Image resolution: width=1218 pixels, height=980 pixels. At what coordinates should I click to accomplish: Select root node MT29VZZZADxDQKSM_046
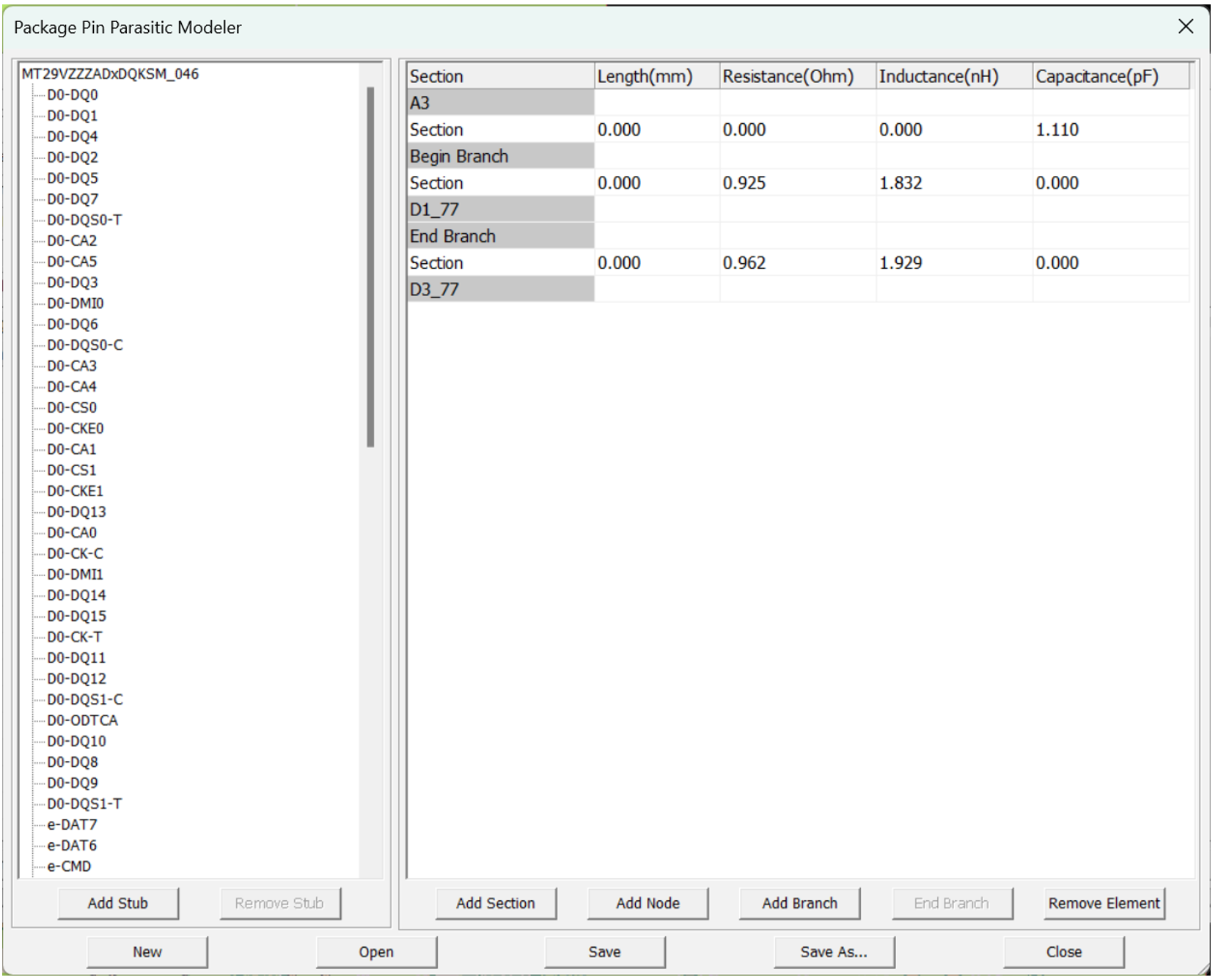pyautogui.click(x=110, y=74)
